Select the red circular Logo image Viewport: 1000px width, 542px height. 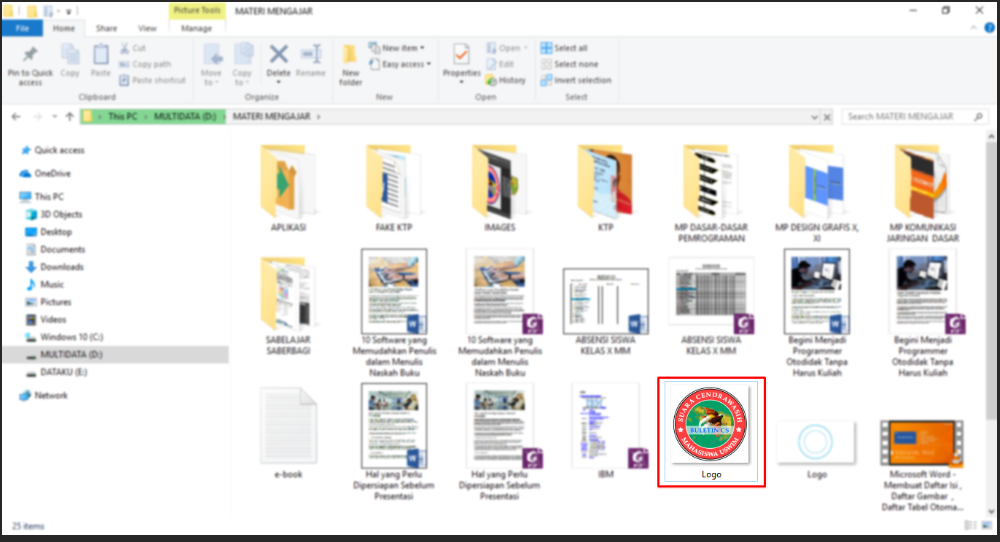(711, 432)
